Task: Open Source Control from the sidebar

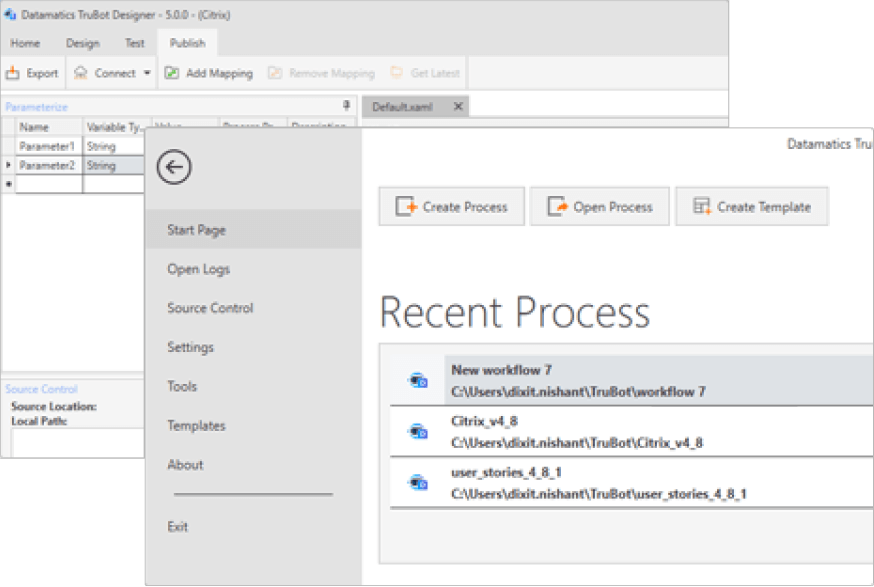Action: (x=210, y=308)
